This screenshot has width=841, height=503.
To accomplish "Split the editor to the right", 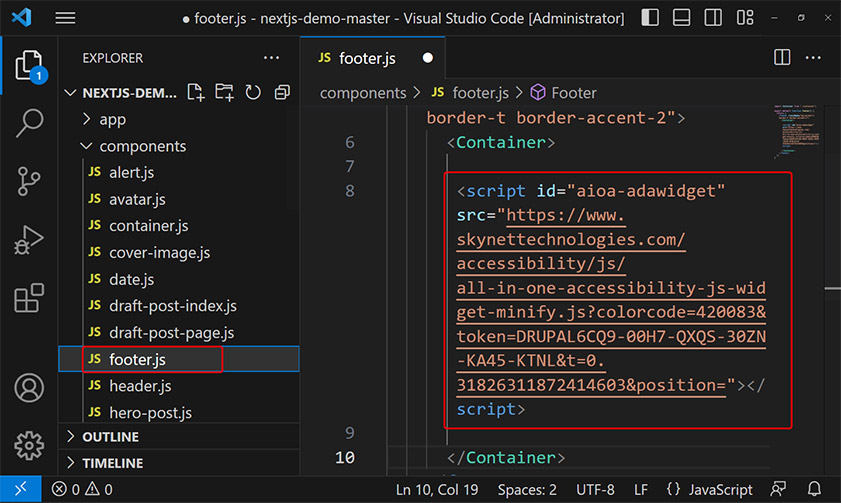I will click(x=782, y=57).
